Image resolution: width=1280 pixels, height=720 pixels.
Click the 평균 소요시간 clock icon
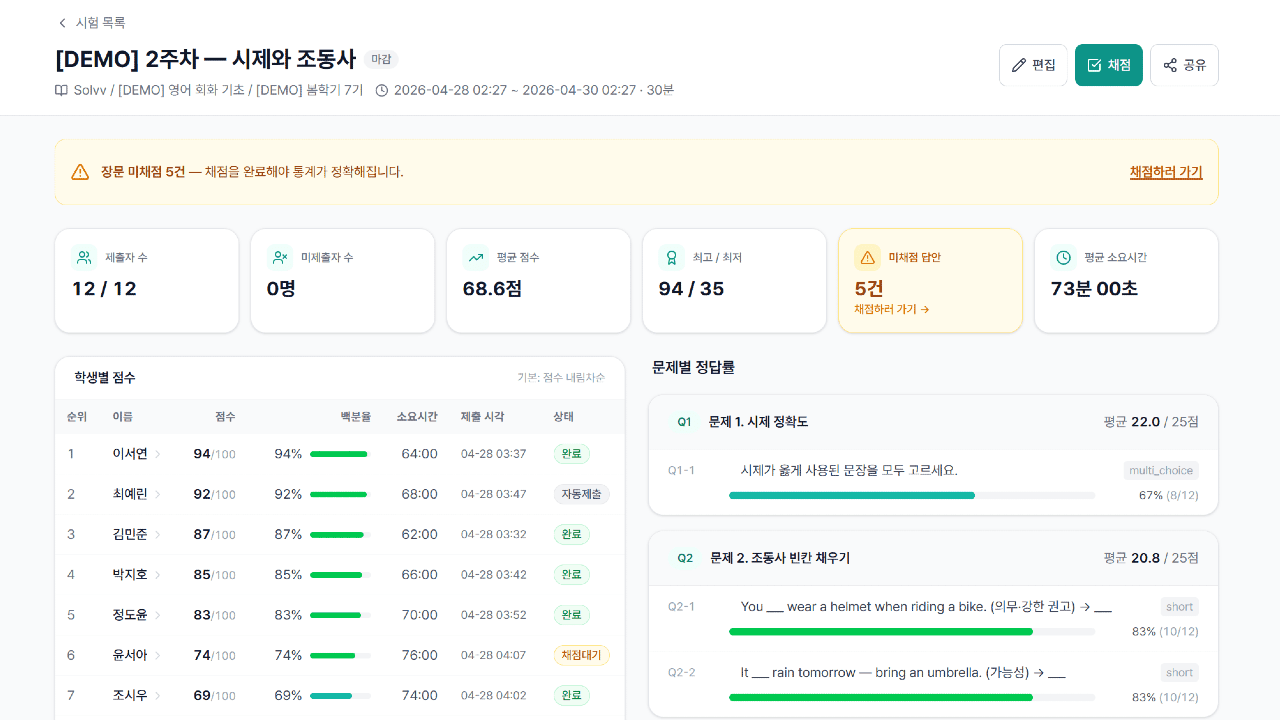click(1064, 257)
